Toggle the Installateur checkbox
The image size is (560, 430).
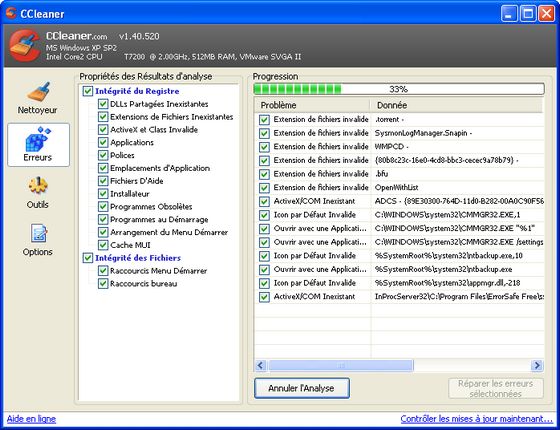point(103,194)
